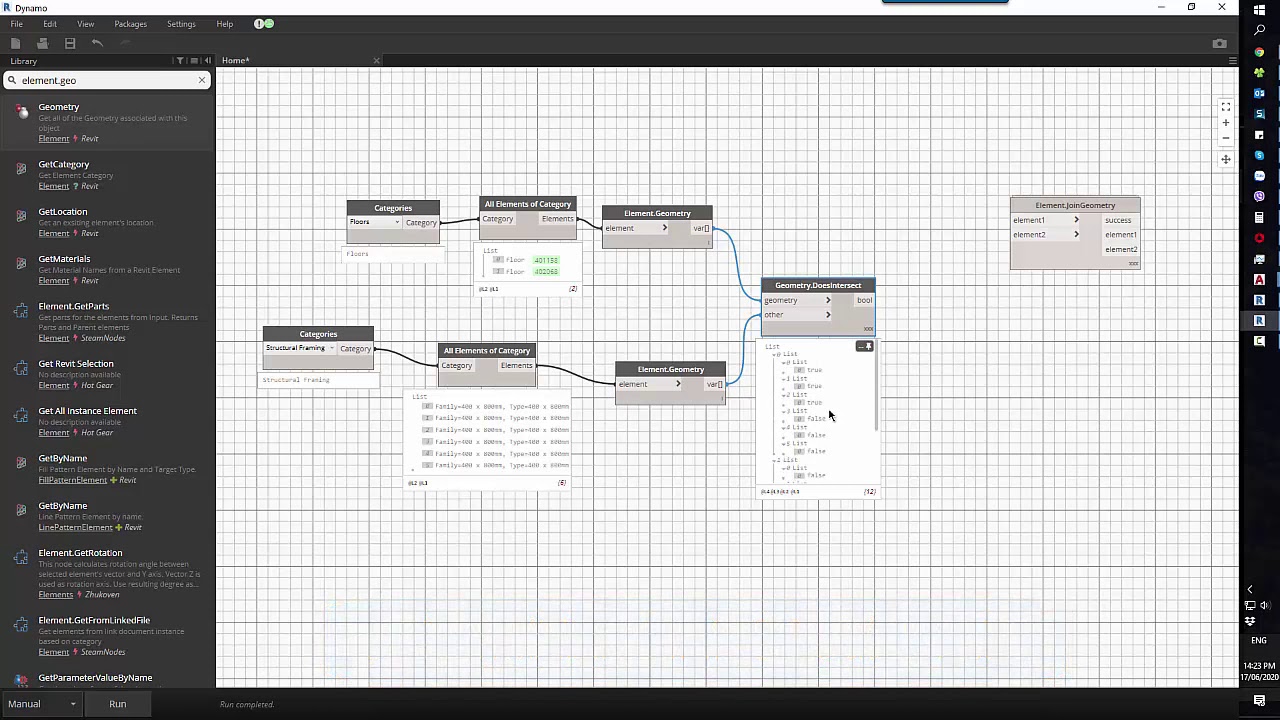Open the Packages menu
This screenshot has width=1280, height=720.
pos(130,24)
